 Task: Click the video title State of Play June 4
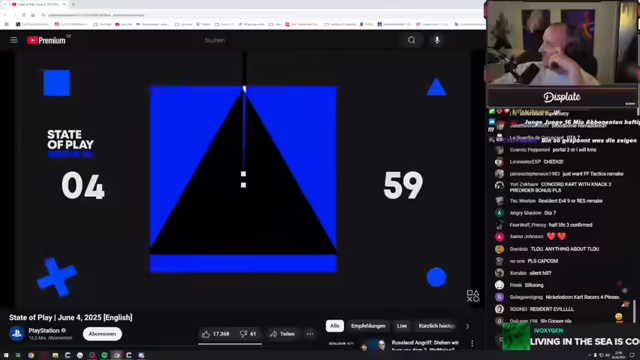pyautogui.click(x=71, y=318)
